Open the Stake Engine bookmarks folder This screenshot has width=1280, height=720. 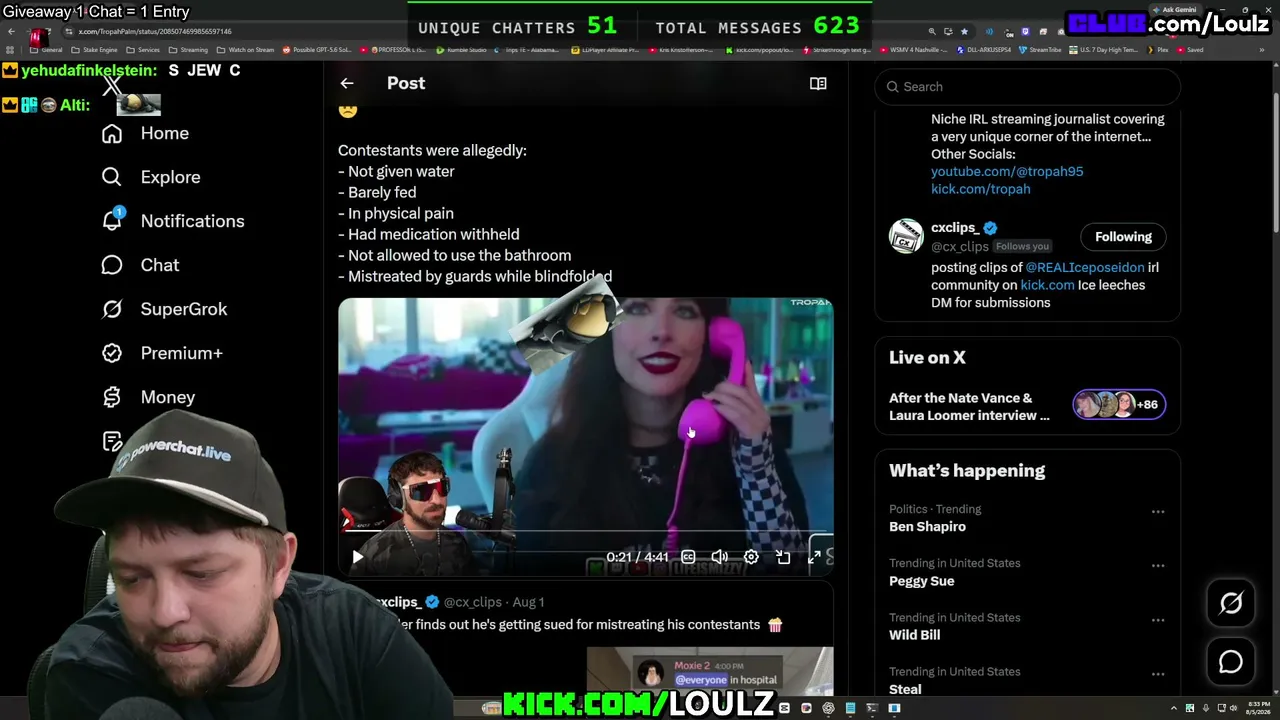pos(93,49)
